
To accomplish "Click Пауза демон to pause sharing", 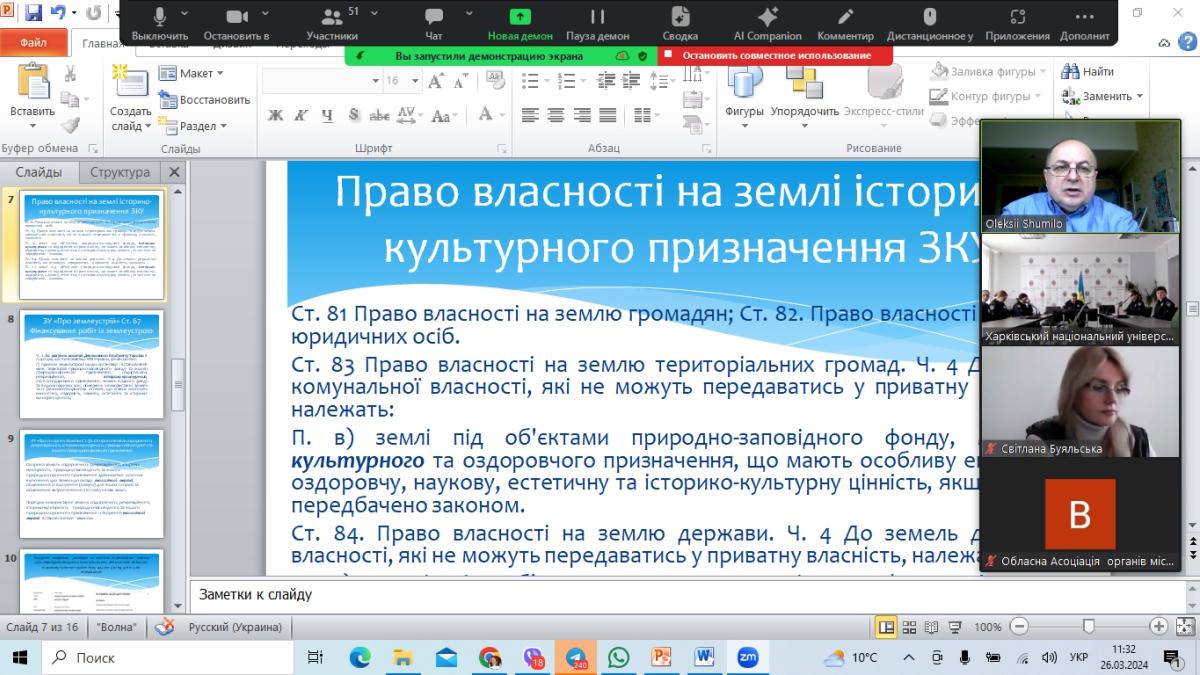I will click(597, 18).
